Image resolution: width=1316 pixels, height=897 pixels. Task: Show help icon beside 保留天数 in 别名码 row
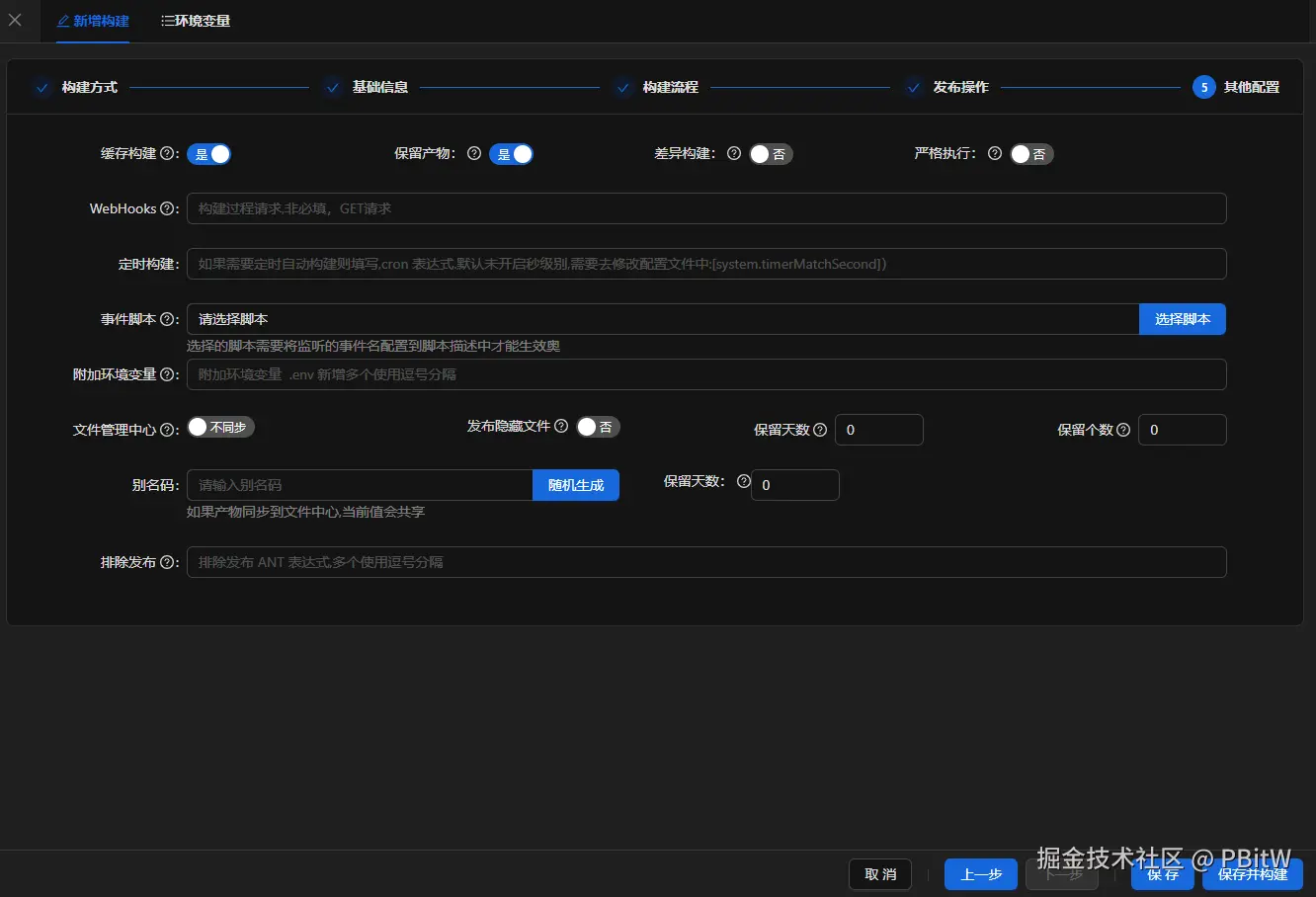744,481
